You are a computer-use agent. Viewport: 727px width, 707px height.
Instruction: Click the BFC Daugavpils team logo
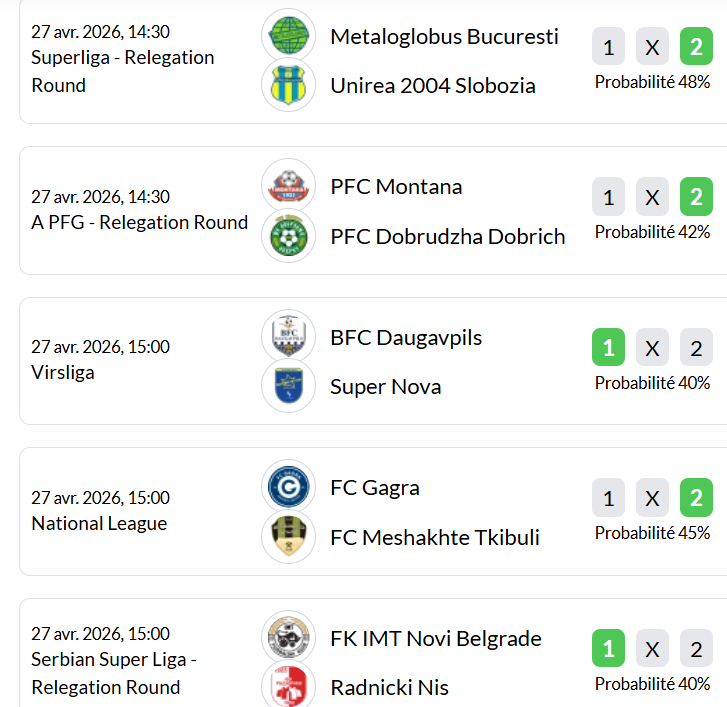(289, 337)
